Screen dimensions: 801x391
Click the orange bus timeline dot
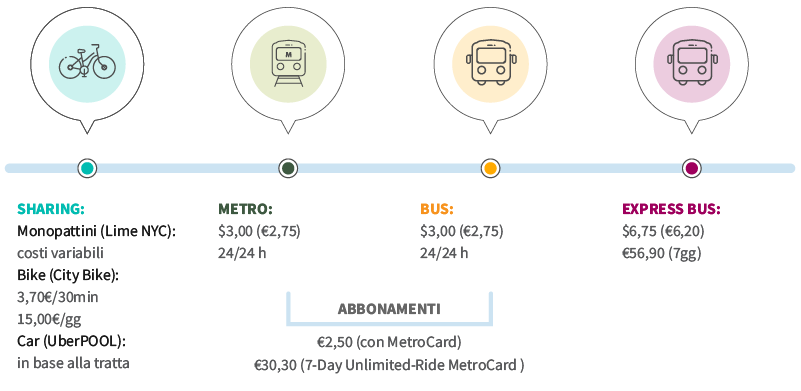pos(490,168)
